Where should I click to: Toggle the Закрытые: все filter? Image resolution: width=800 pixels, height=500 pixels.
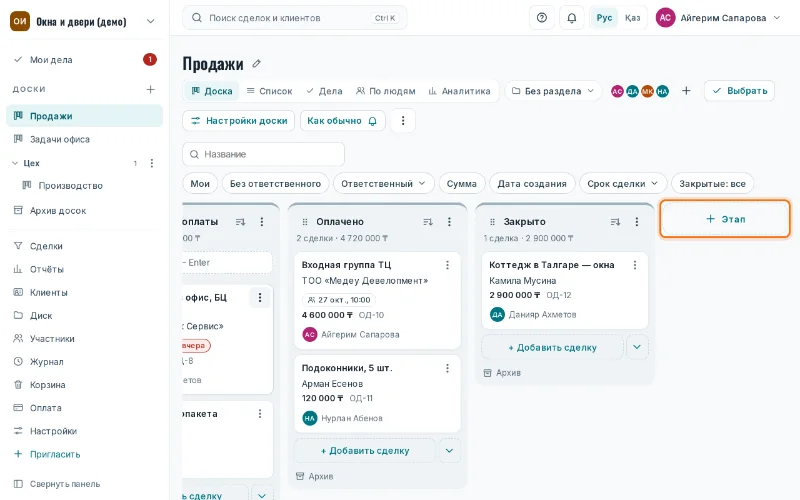coord(712,184)
